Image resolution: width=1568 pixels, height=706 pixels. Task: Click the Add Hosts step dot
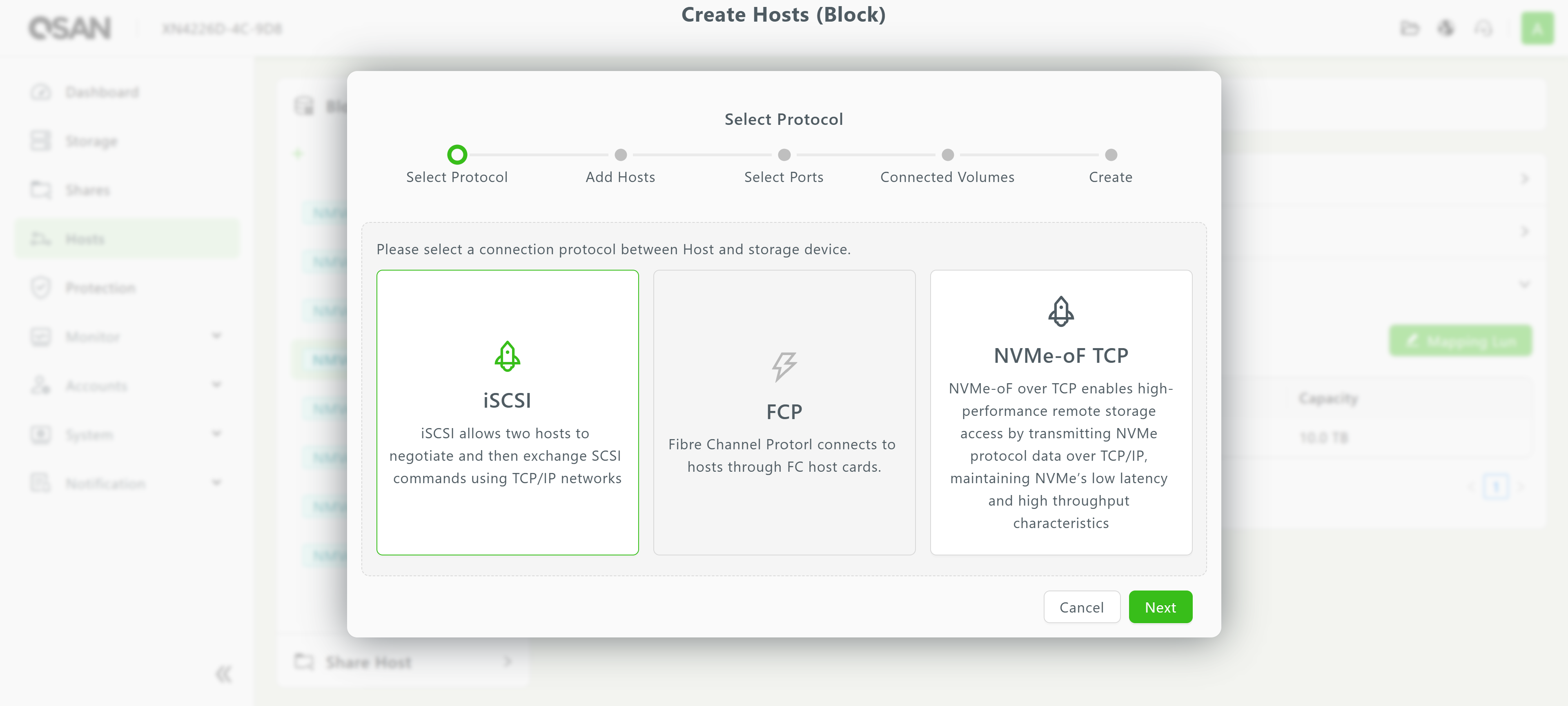pyautogui.click(x=620, y=155)
